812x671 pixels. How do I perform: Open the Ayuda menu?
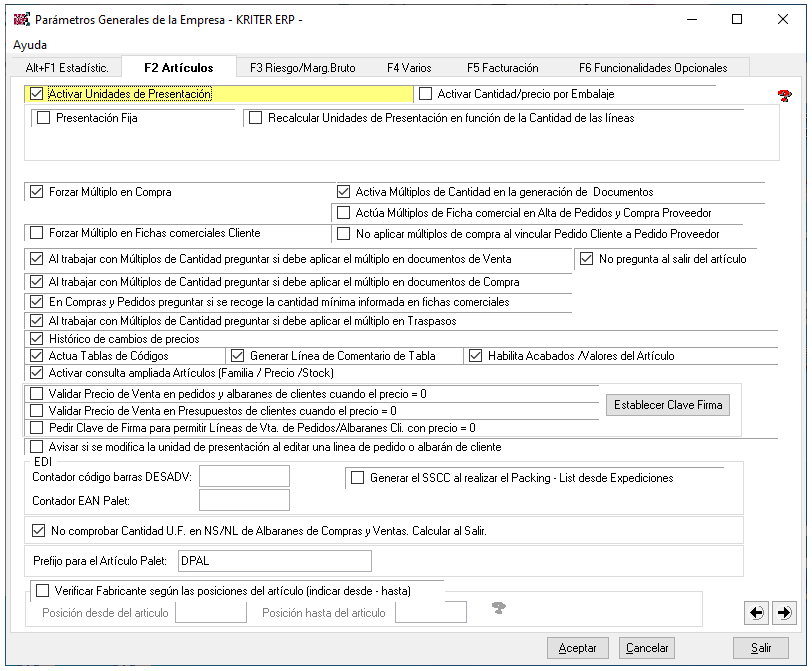click(30, 45)
